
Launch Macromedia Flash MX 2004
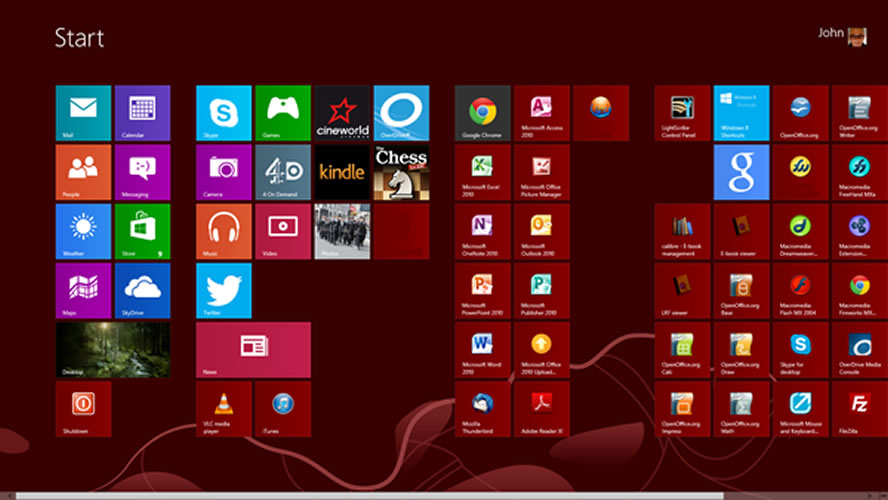point(800,290)
